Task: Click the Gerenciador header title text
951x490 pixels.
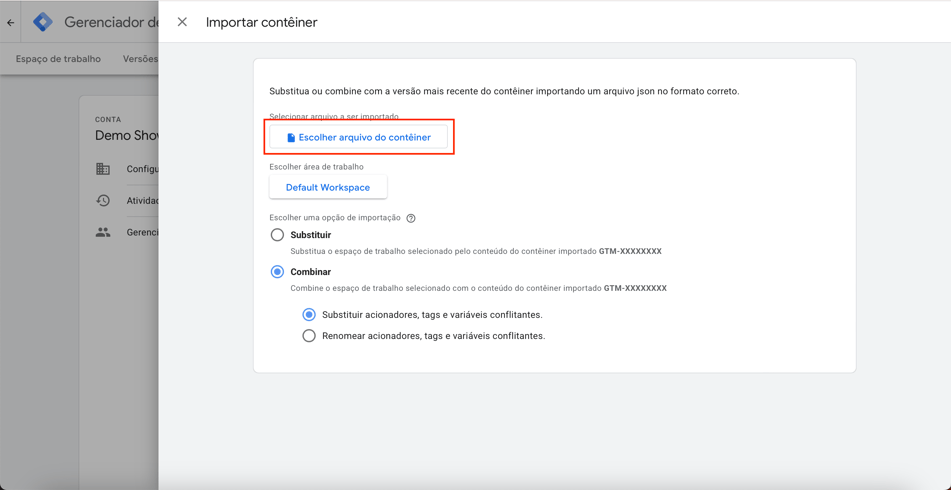Action: pos(110,22)
